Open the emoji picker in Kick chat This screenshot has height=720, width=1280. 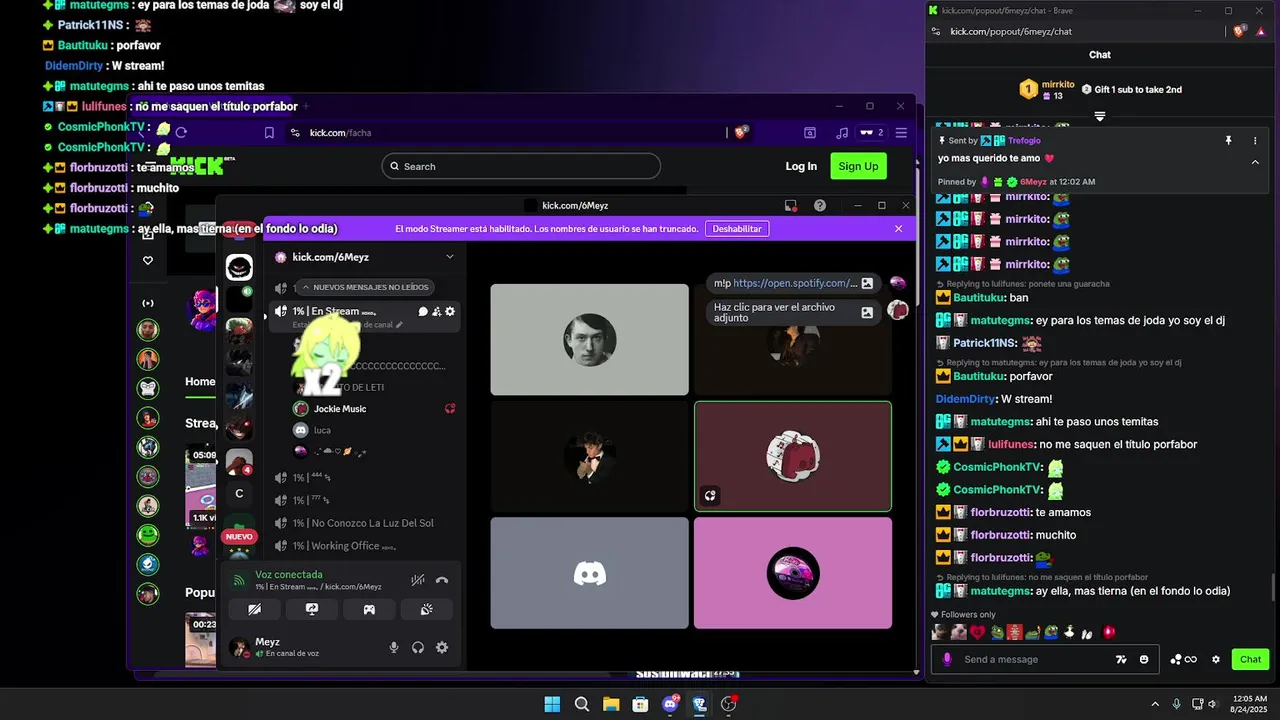point(1144,659)
